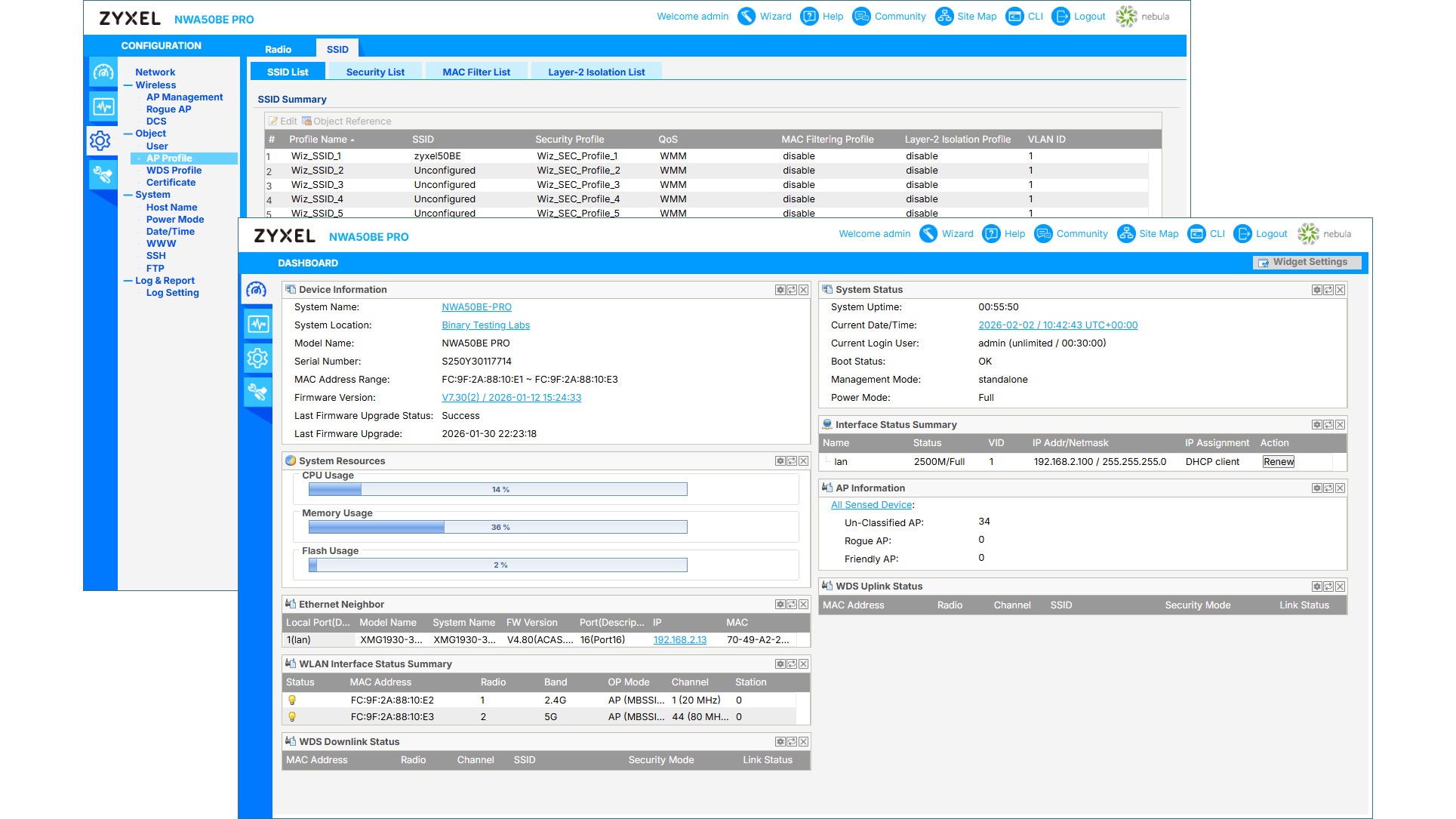This screenshot has width=1456, height=819.
Task: Select the Maintenance wrench icon in the sidebar
Action: [x=257, y=392]
